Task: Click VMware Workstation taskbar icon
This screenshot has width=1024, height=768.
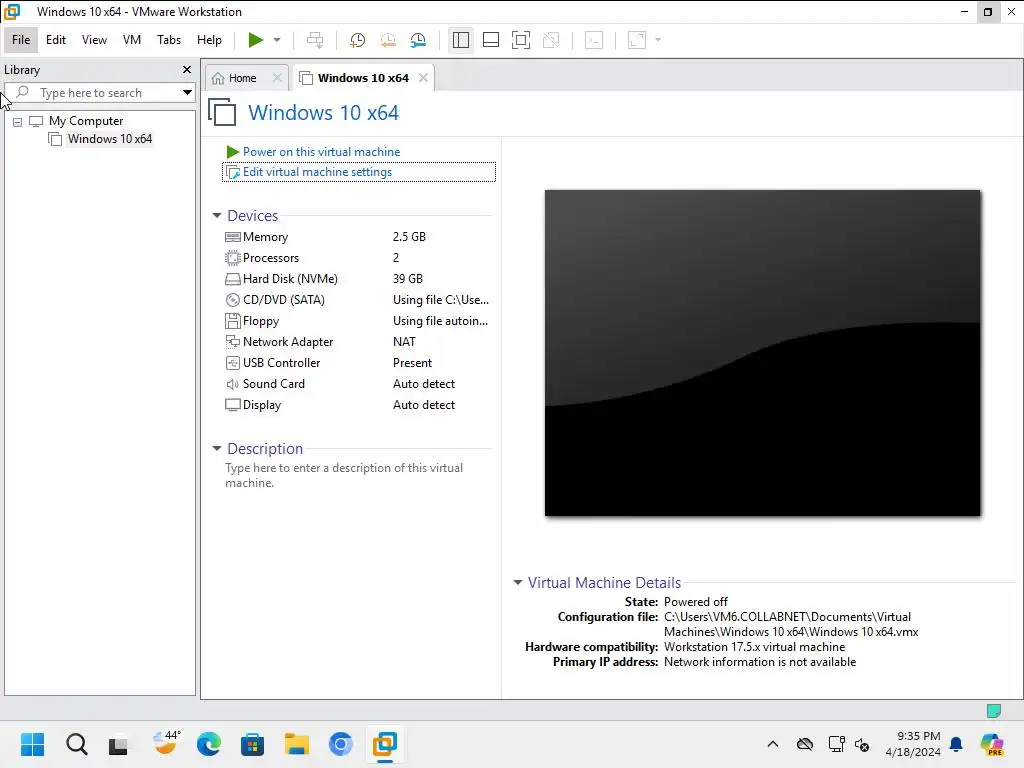Action: pyautogui.click(x=385, y=744)
